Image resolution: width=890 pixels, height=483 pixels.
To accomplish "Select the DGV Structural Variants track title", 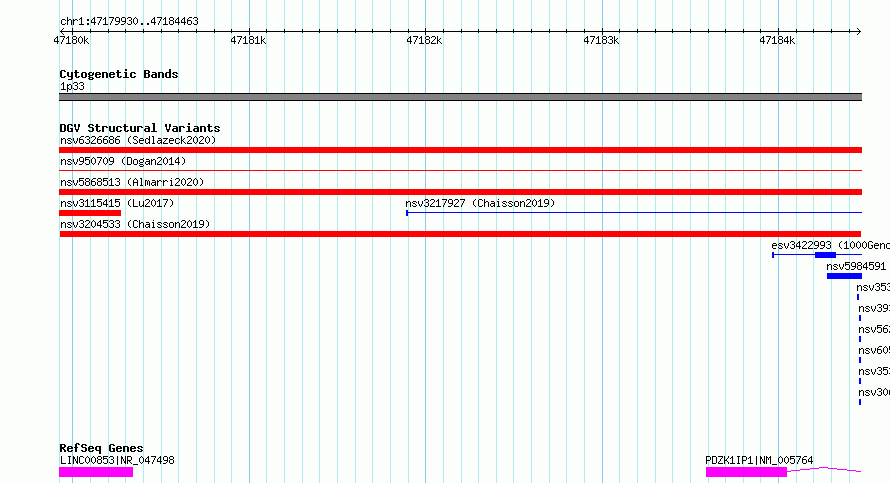I will click(x=140, y=128).
